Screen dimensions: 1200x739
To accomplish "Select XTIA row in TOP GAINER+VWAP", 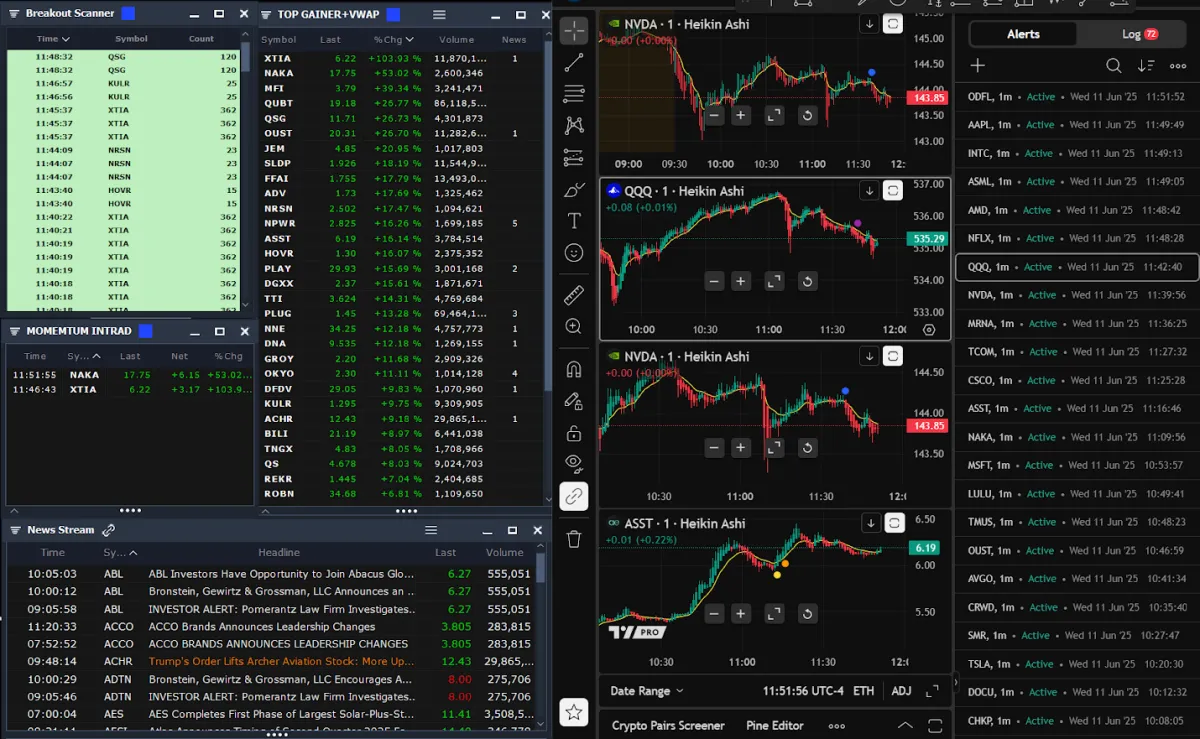I will click(400, 59).
